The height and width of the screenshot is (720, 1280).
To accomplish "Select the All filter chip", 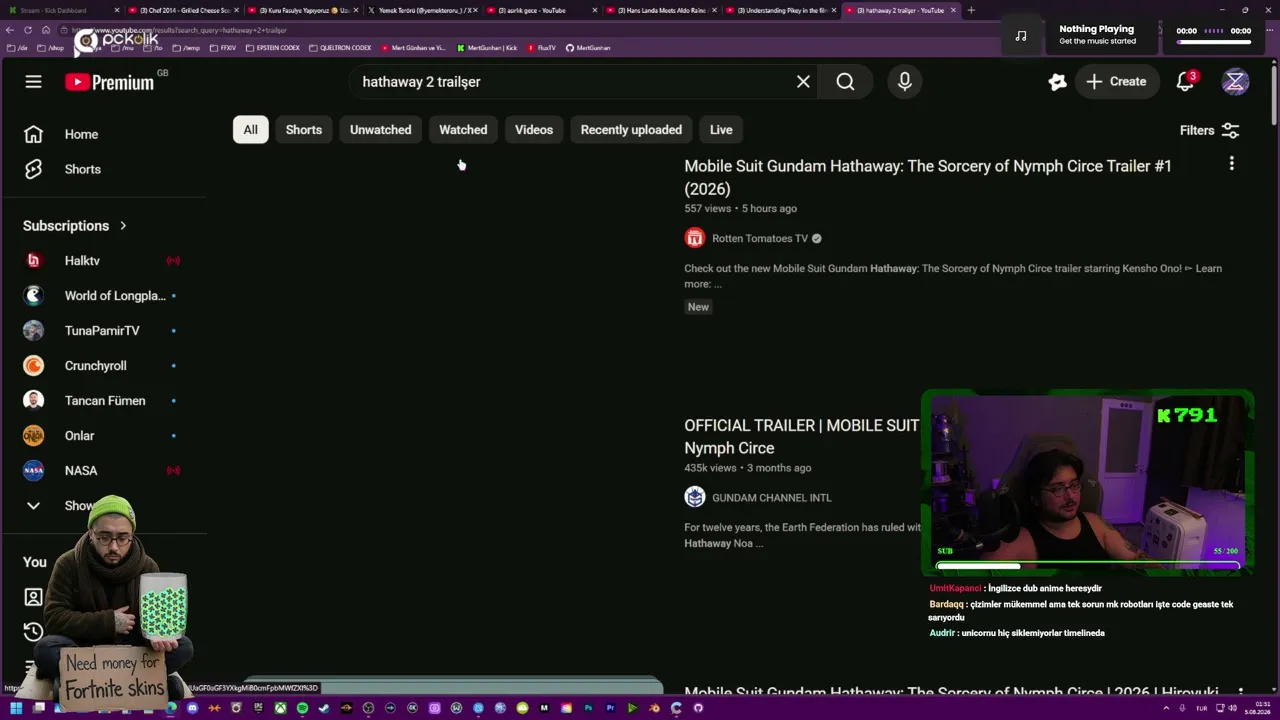I will 250,130.
